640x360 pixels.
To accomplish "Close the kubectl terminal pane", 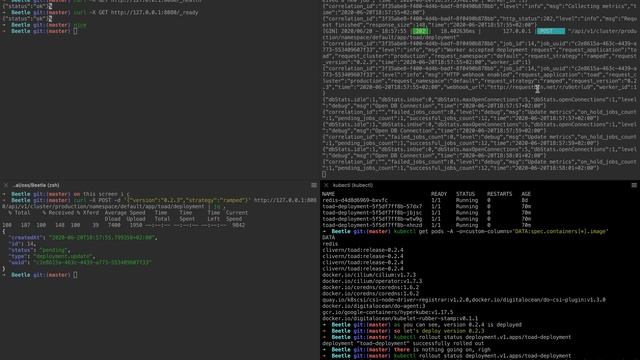I will 326,185.
